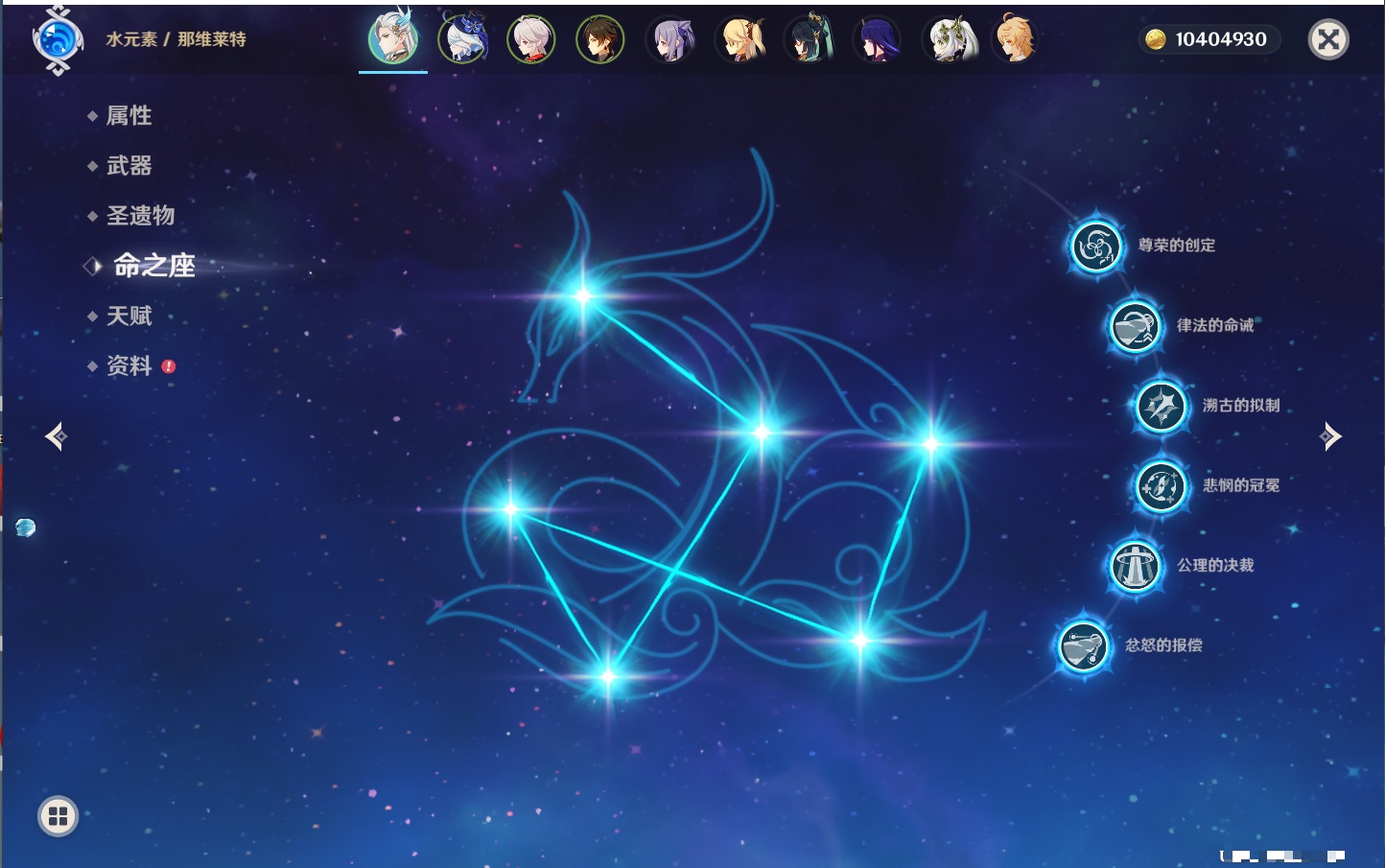Pick Raiden Shogun's portrait
This screenshot has height=868, width=1385.
(877, 40)
